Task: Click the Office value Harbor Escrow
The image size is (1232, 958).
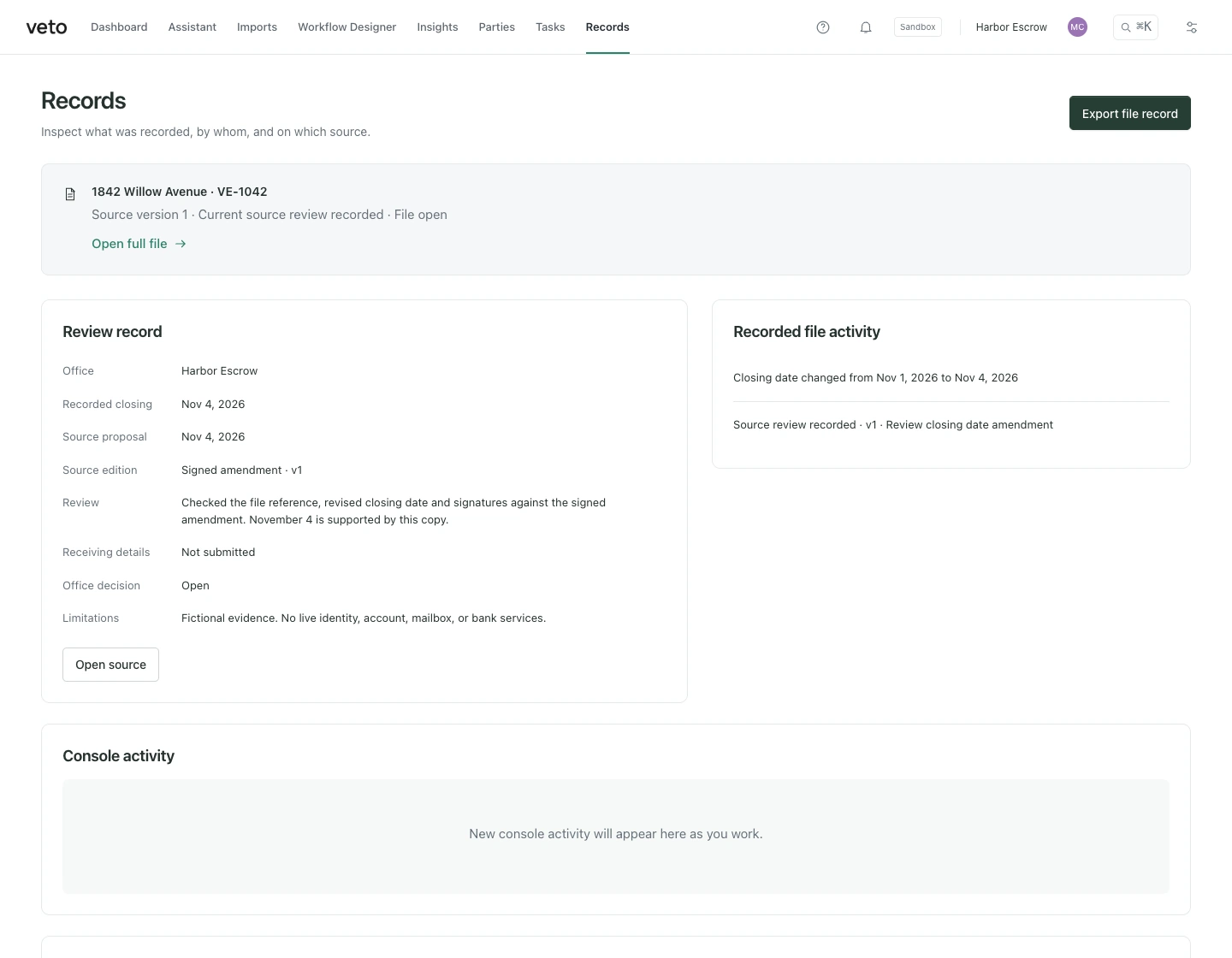Action: click(219, 371)
